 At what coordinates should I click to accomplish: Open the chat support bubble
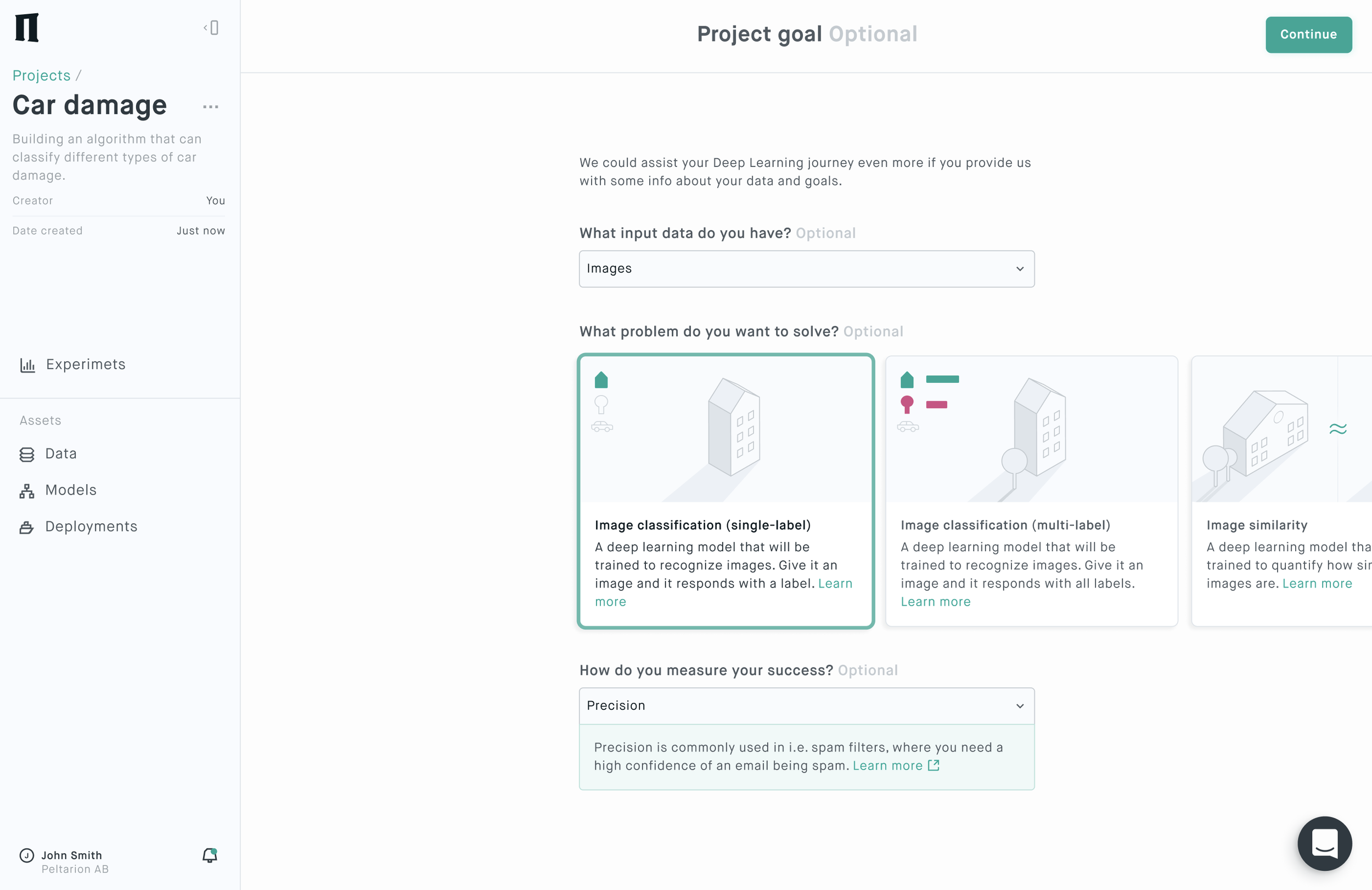click(x=1324, y=843)
